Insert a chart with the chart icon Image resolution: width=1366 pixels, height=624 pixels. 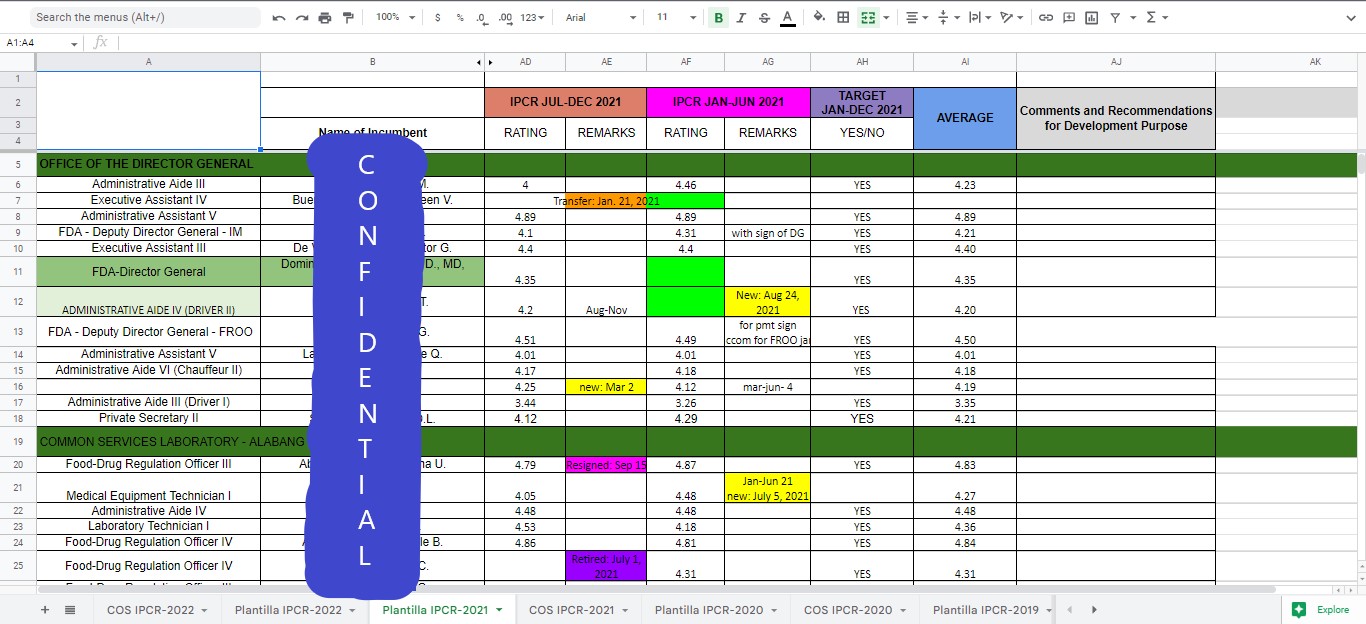pyautogui.click(x=1091, y=17)
